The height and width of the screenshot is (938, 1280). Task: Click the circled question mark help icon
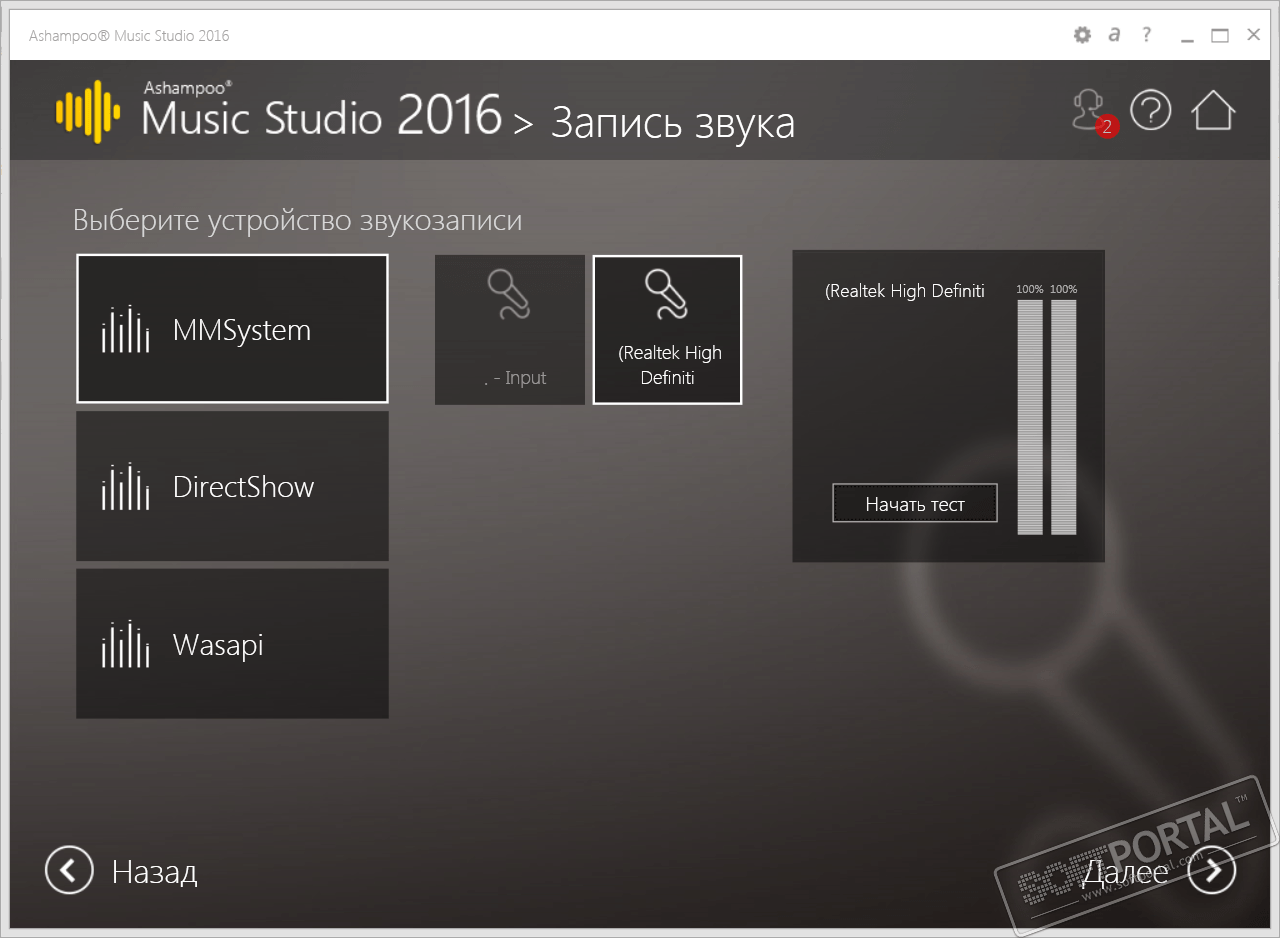pos(1151,110)
